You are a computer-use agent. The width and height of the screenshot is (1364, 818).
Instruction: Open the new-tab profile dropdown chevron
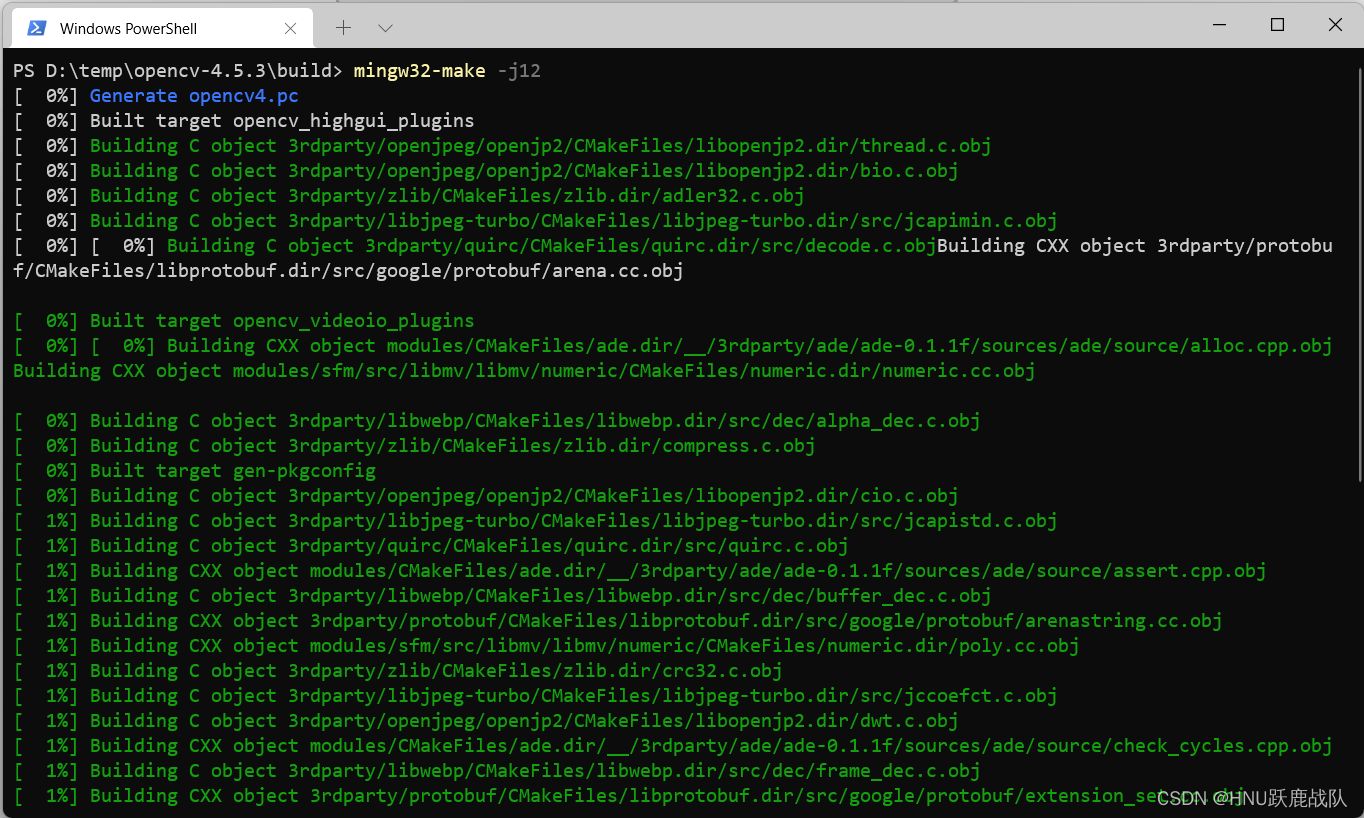coord(385,28)
